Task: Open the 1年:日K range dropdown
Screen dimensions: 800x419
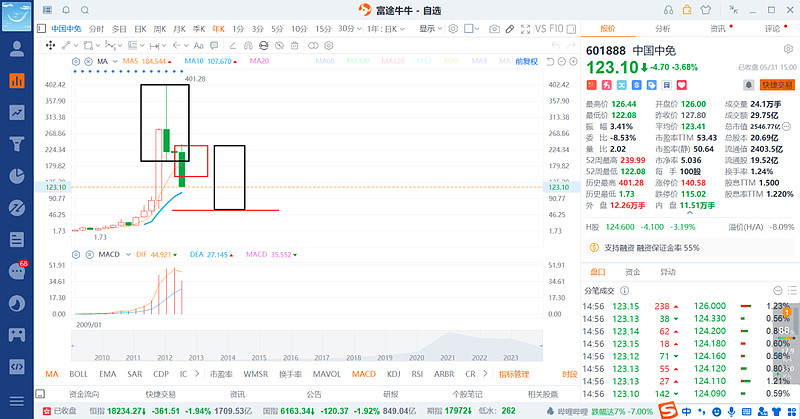Action: pos(386,29)
